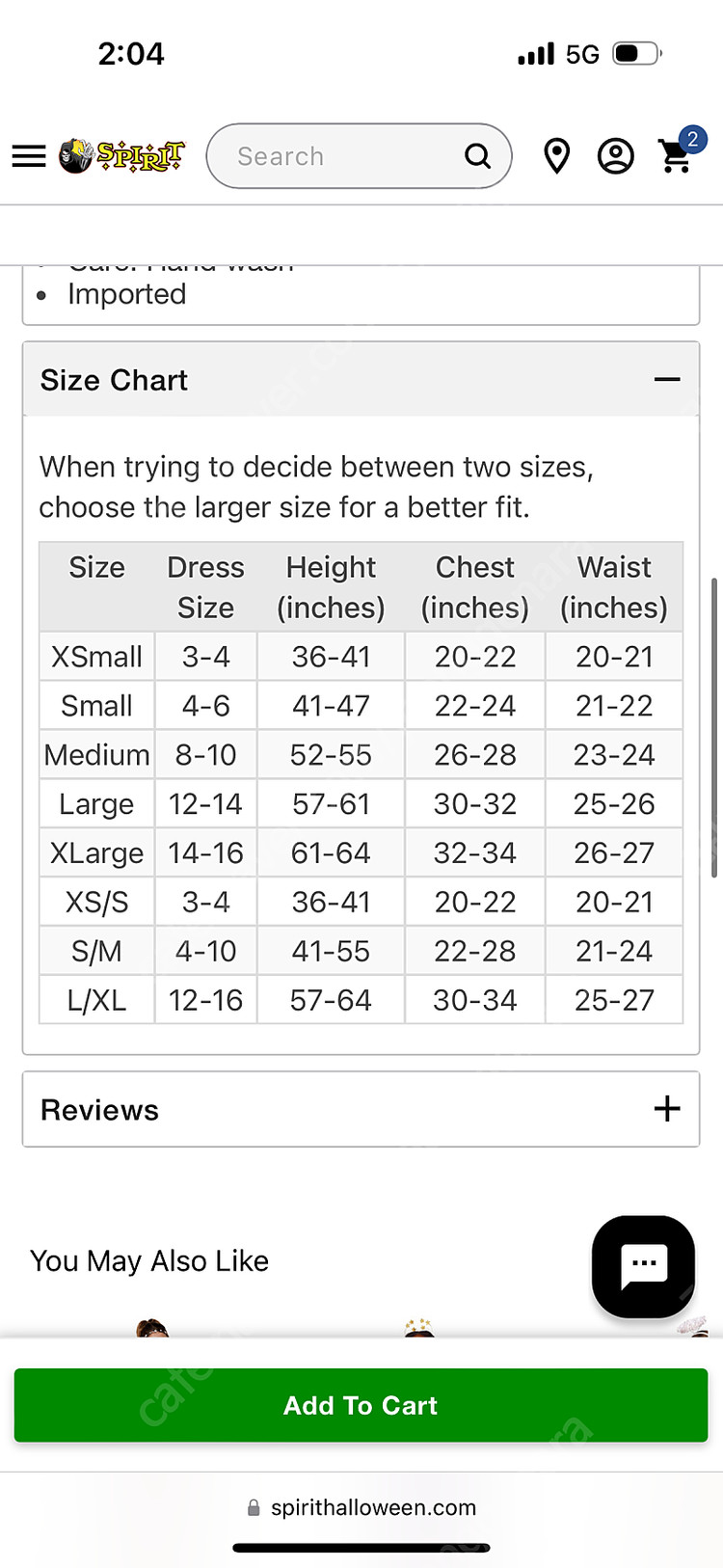723x1568 pixels.
Task: Tap the Reviews heading text
Action: pyautogui.click(x=99, y=1110)
